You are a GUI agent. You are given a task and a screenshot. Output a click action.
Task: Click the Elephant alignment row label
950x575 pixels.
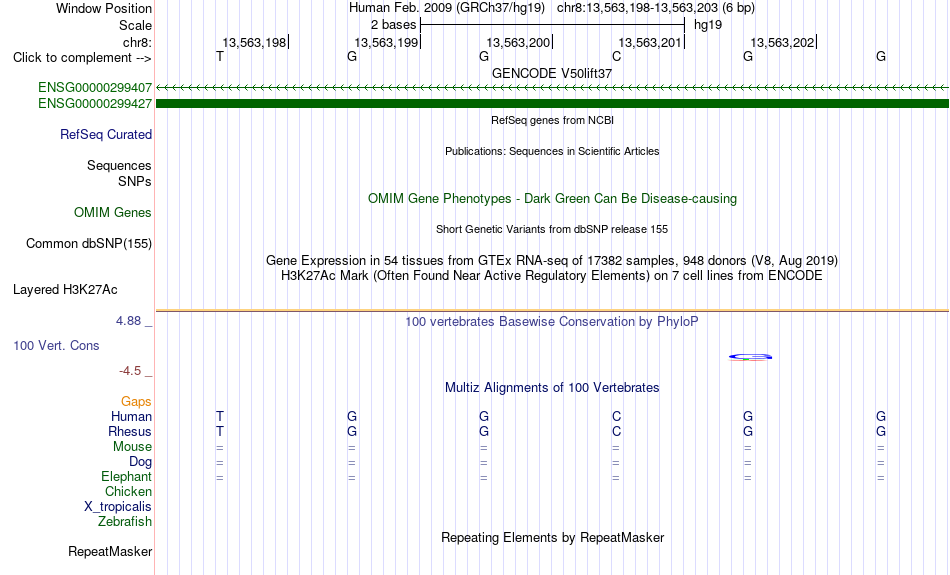(126, 477)
